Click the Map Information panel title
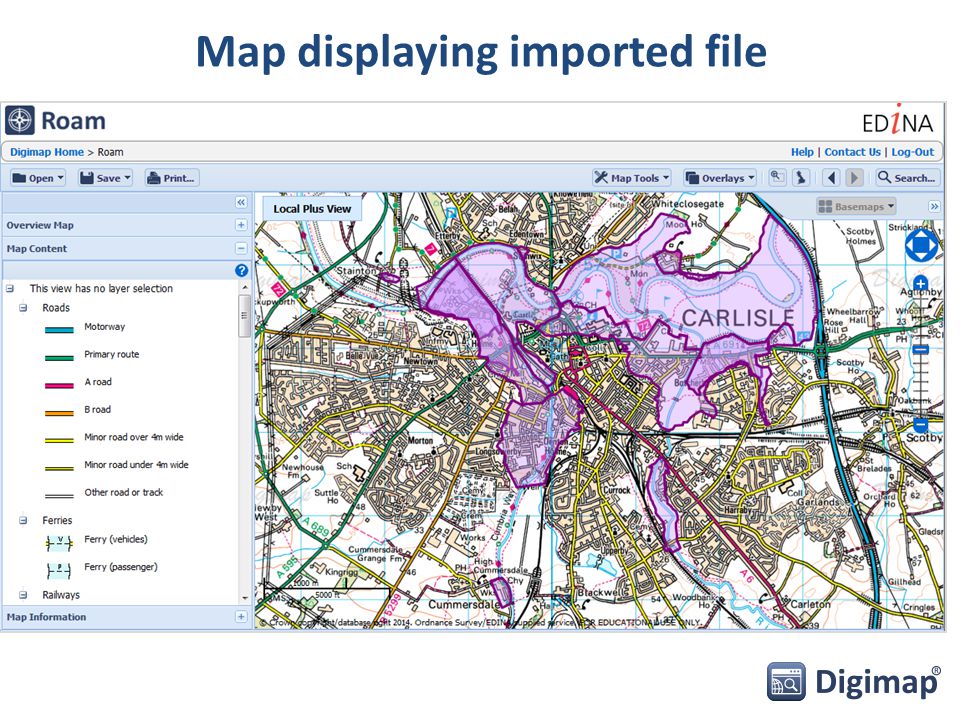 (x=46, y=617)
